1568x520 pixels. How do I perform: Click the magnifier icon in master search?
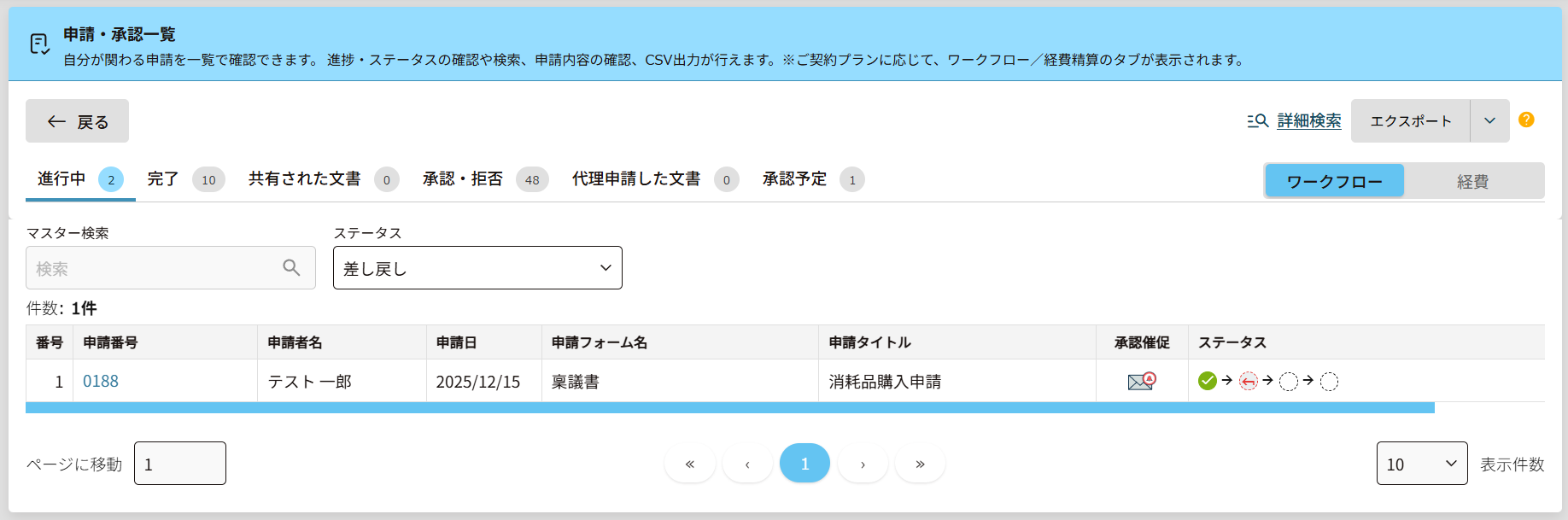click(x=291, y=268)
